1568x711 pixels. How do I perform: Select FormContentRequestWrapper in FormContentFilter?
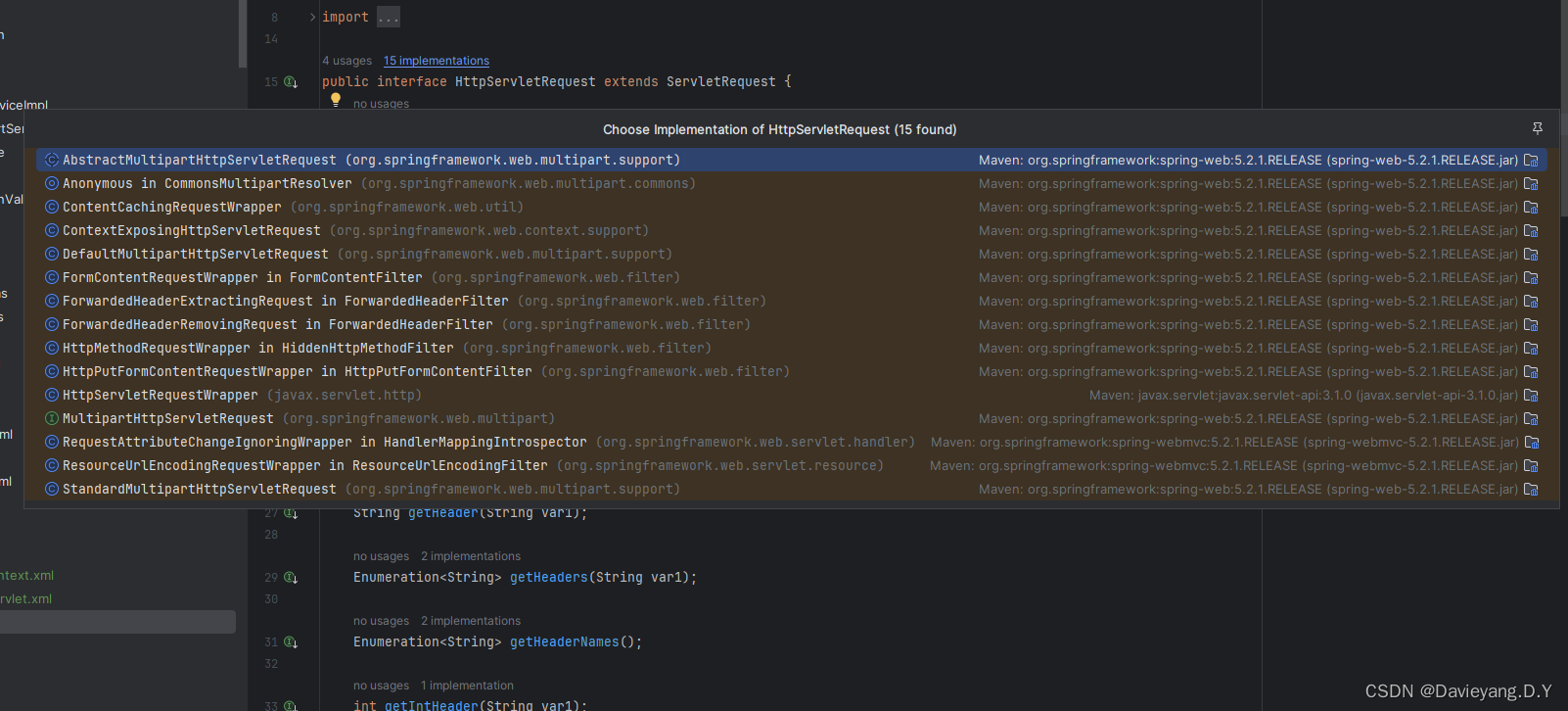pyautogui.click(x=792, y=278)
